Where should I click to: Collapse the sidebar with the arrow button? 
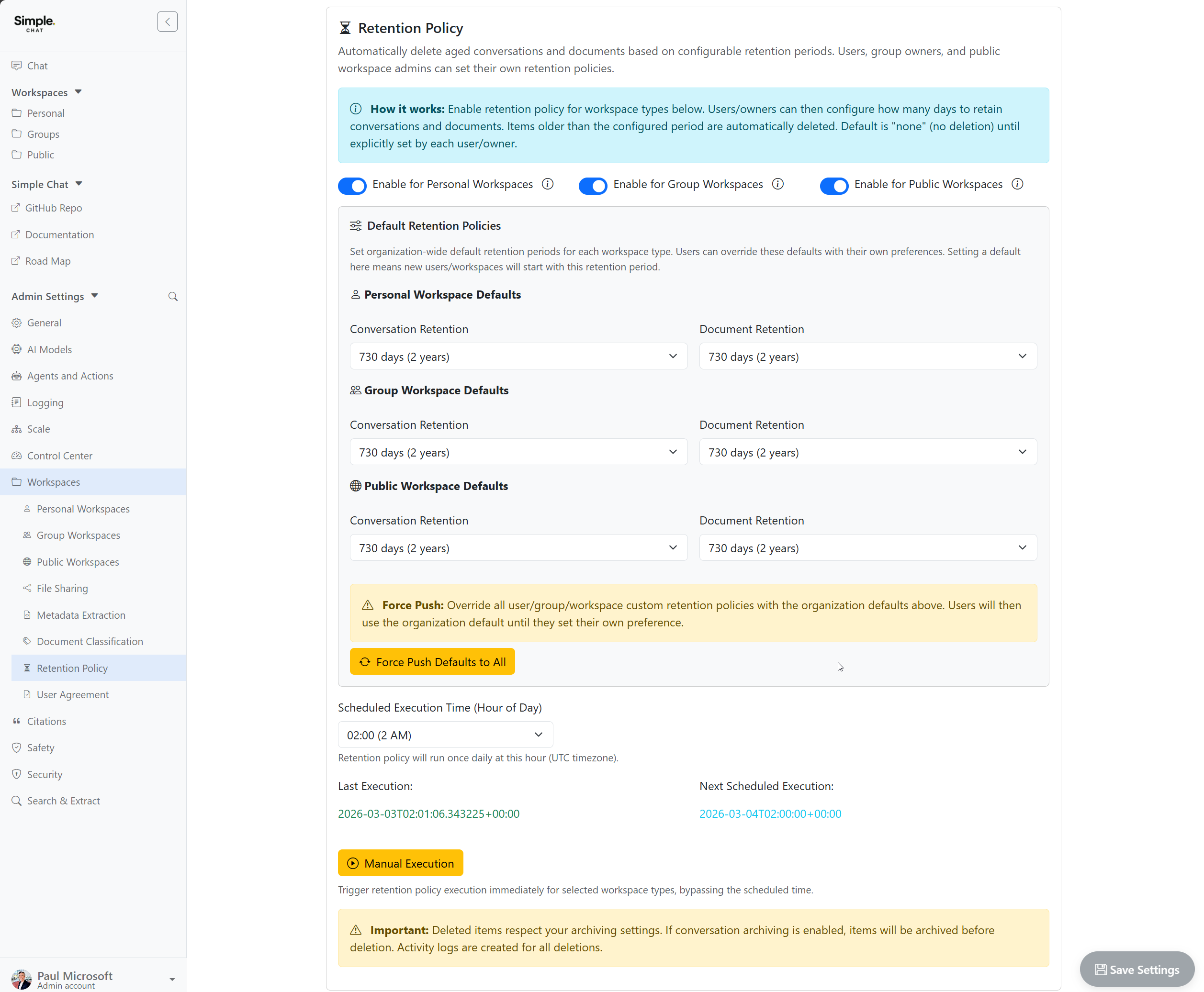pyautogui.click(x=167, y=21)
